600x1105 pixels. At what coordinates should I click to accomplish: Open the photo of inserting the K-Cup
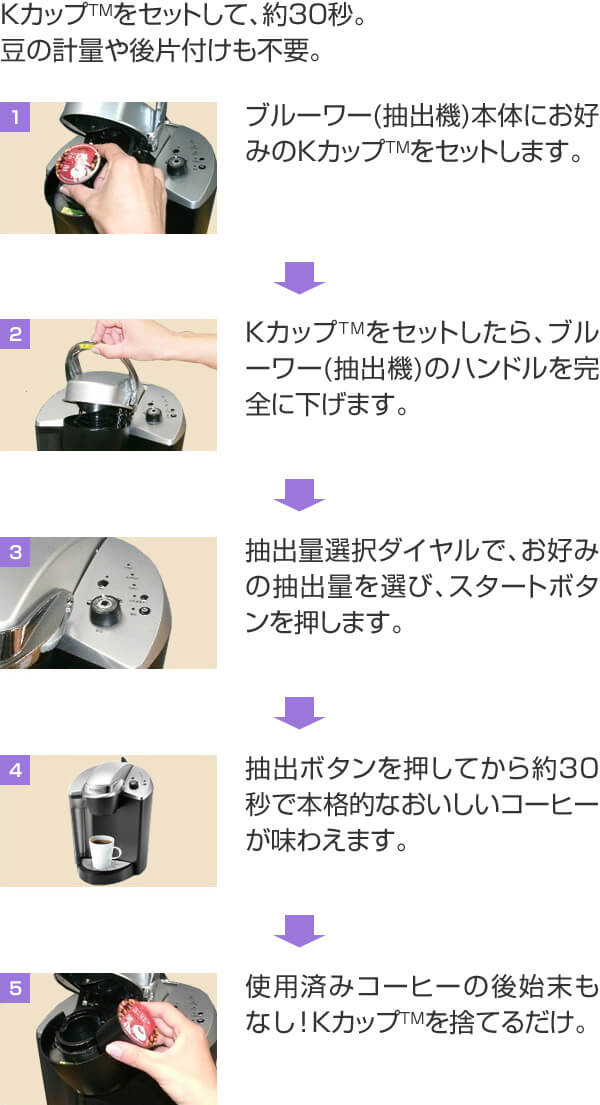109,168
